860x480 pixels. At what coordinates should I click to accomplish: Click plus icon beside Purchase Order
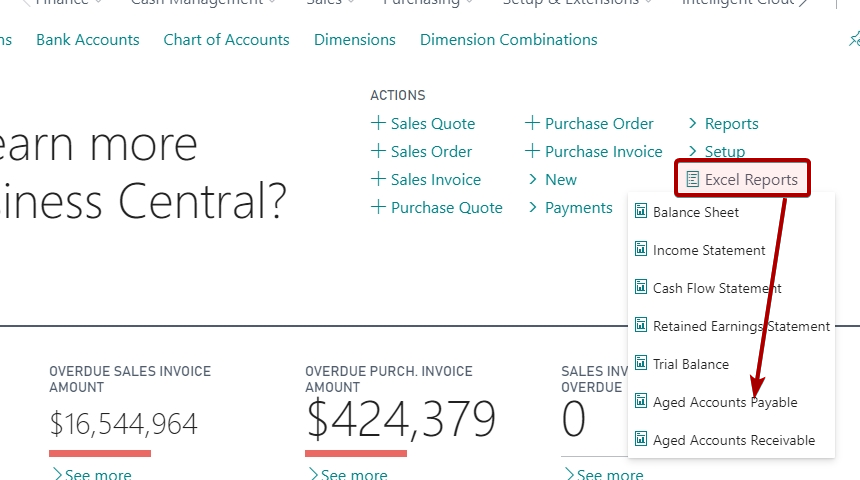532,122
